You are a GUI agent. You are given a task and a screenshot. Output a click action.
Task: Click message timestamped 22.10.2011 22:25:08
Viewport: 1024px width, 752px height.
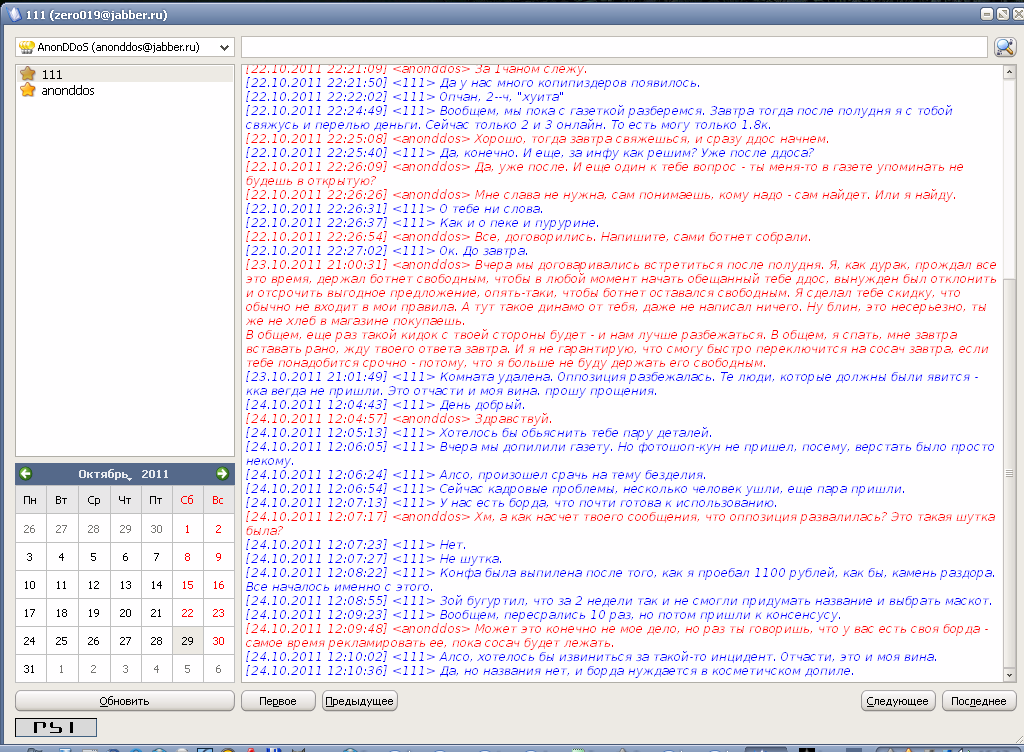click(537, 138)
